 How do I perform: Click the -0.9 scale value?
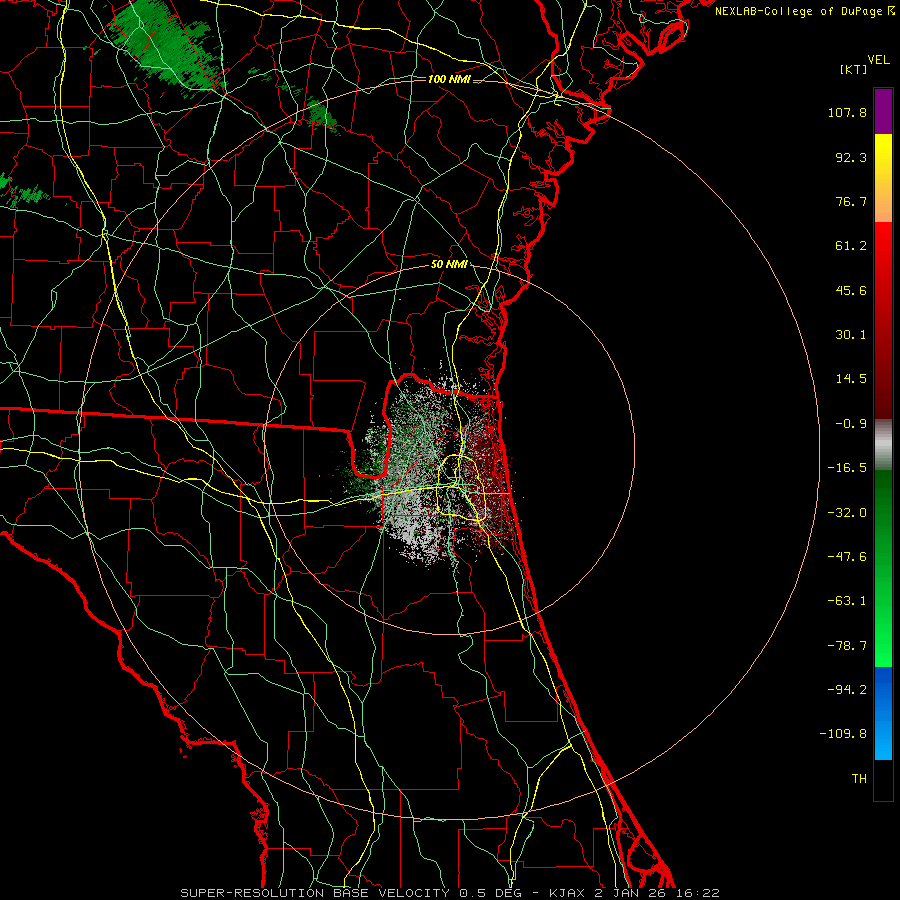(x=851, y=424)
